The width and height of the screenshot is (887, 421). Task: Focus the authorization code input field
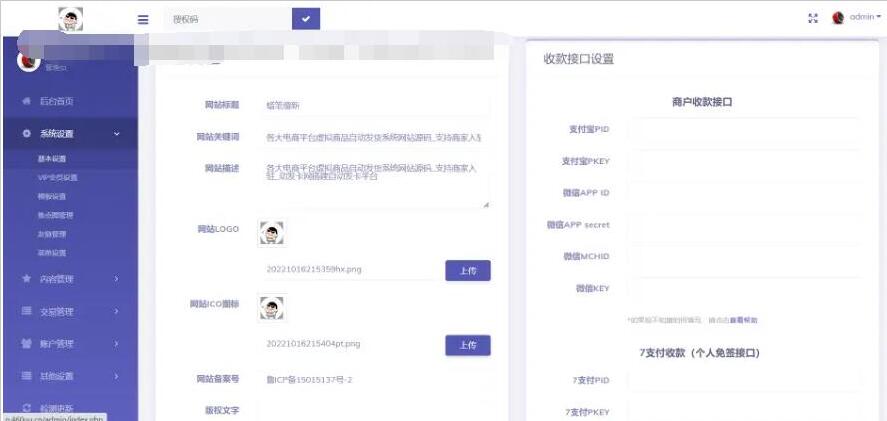[229, 19]
